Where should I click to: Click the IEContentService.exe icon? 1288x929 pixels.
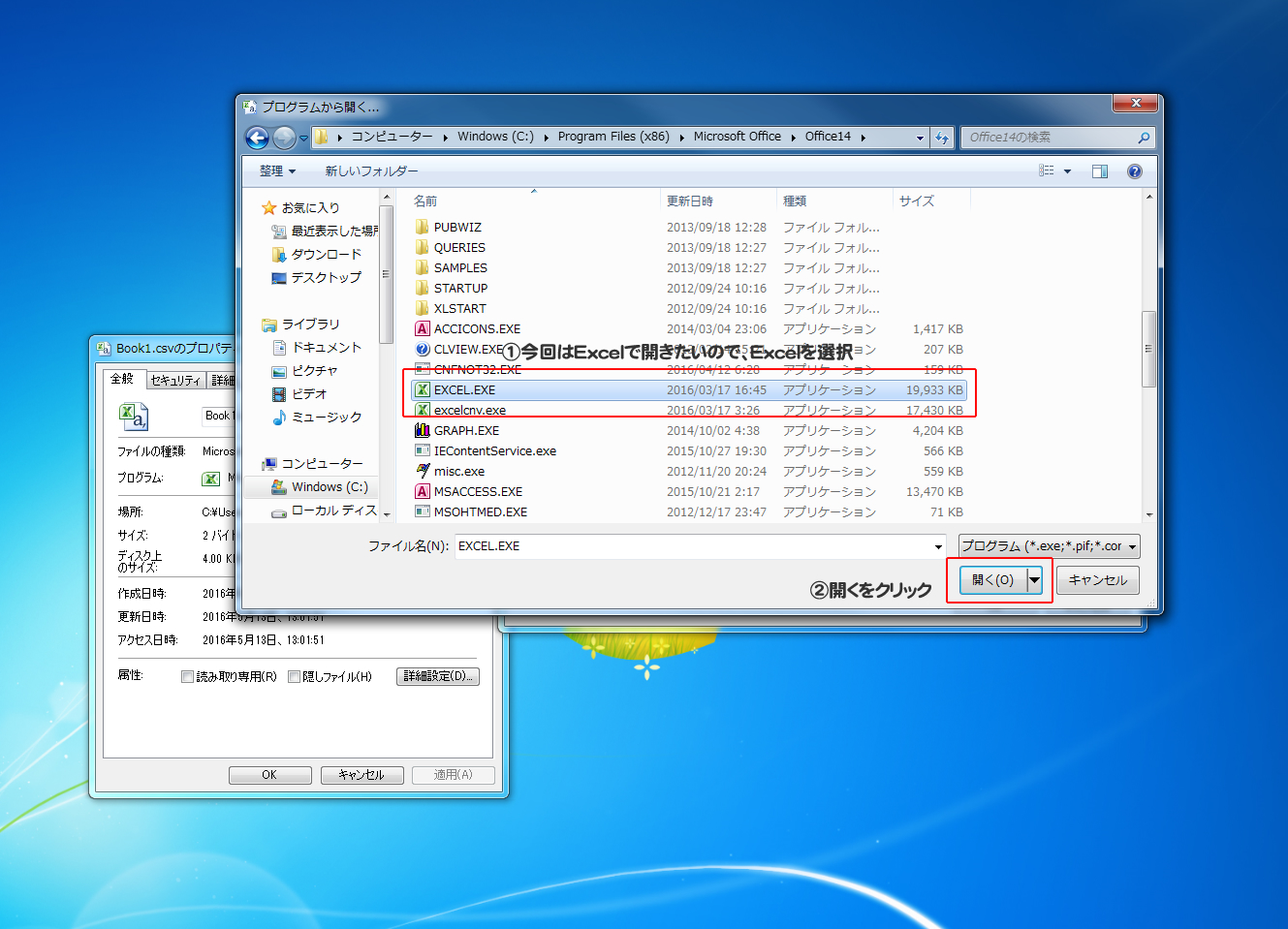point(423,450)
